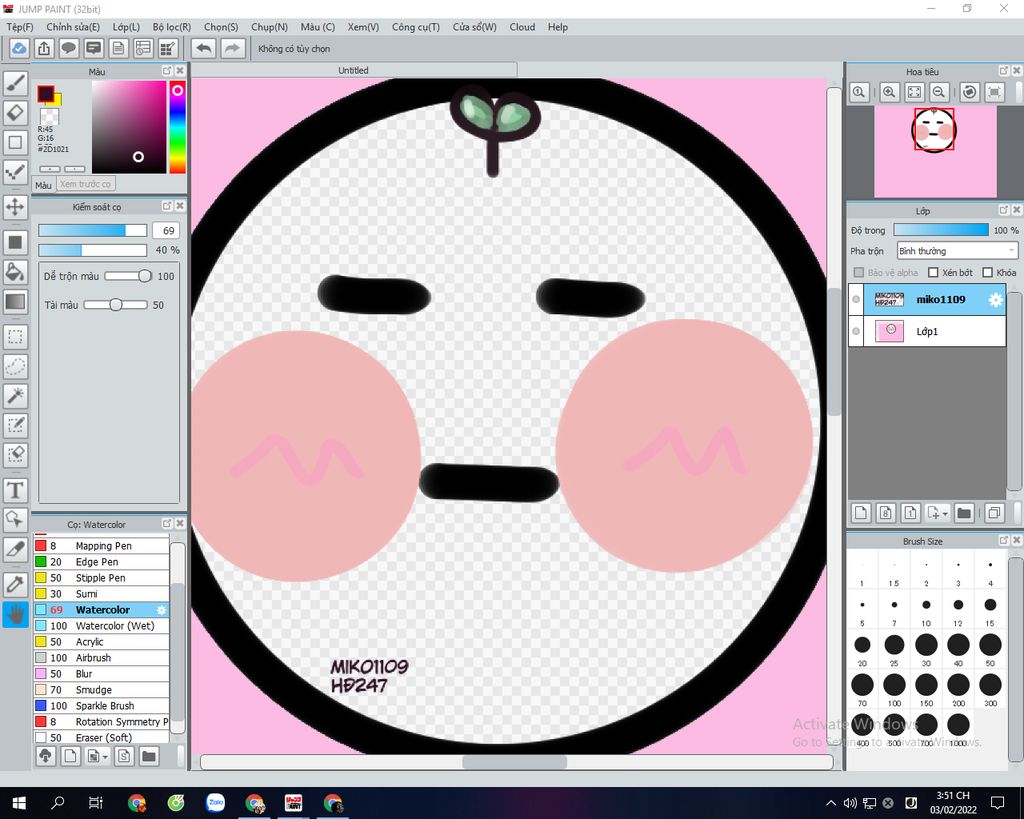Open settings gear of Watercolor brush
Image resolution: width=1024 pixels, height=819 pixels.
(161, 609)
